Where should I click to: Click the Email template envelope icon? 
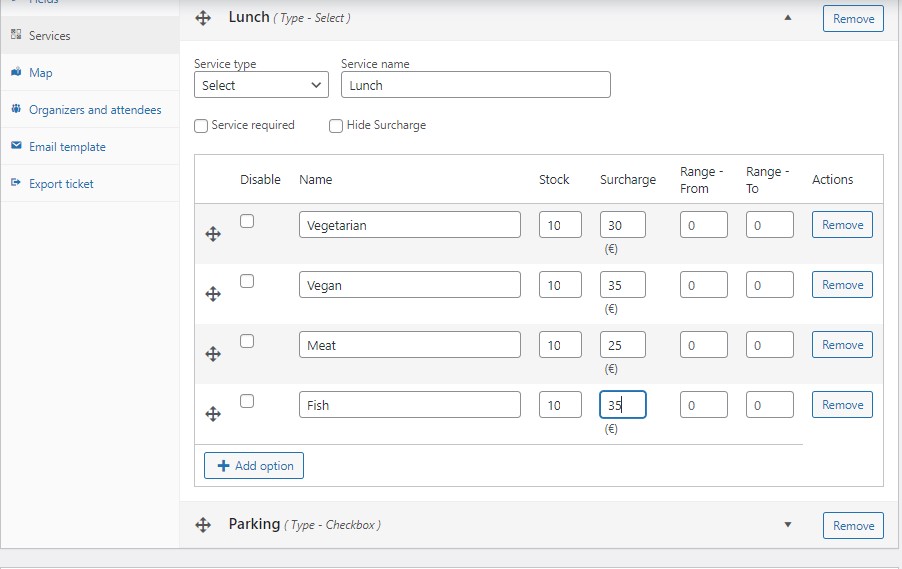[16, 147]
